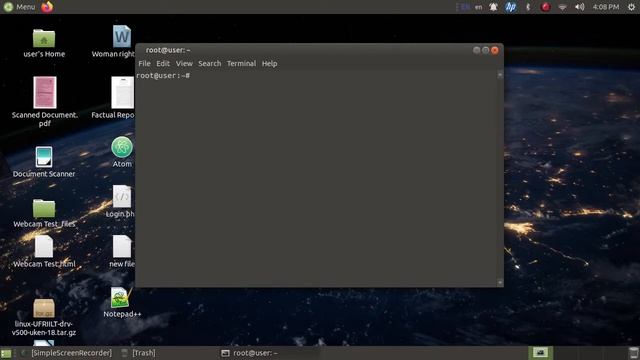Screen dimensions: 640x360
Task: Click the terminal scrollbar down arrow
Action: pos(500,282)
